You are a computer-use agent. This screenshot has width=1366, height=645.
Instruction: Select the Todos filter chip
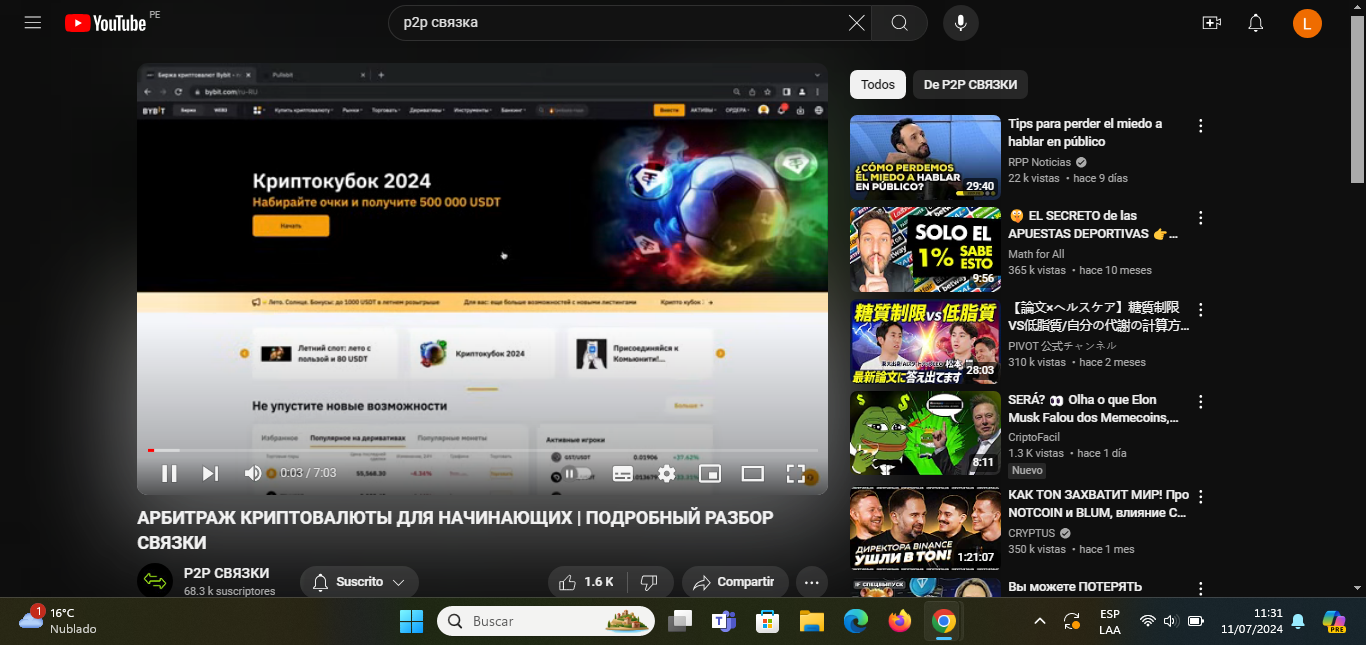pos(878,85)
